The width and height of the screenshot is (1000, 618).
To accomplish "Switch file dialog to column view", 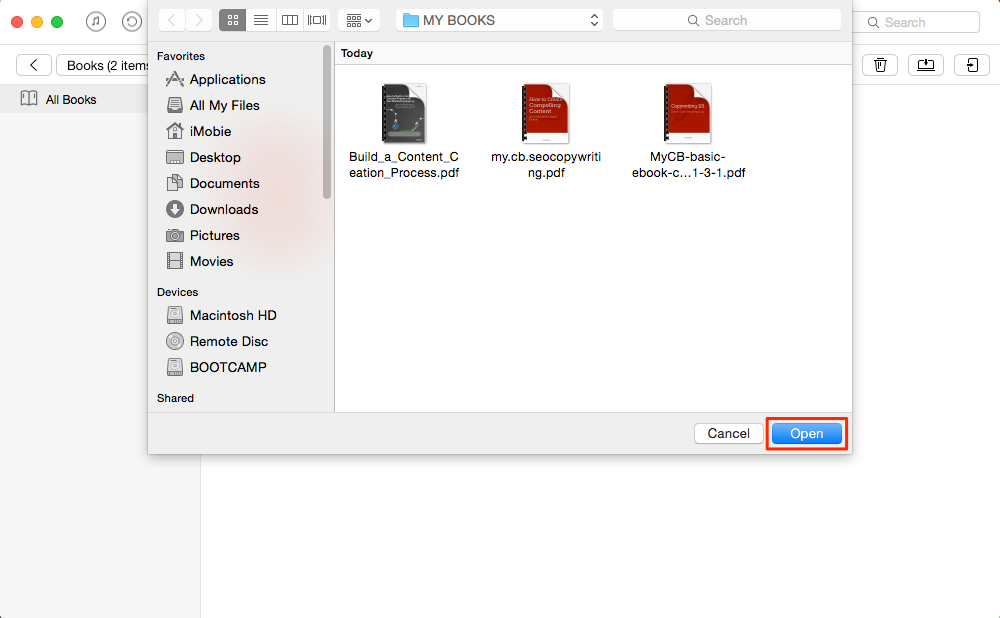I will click(289, 20).
